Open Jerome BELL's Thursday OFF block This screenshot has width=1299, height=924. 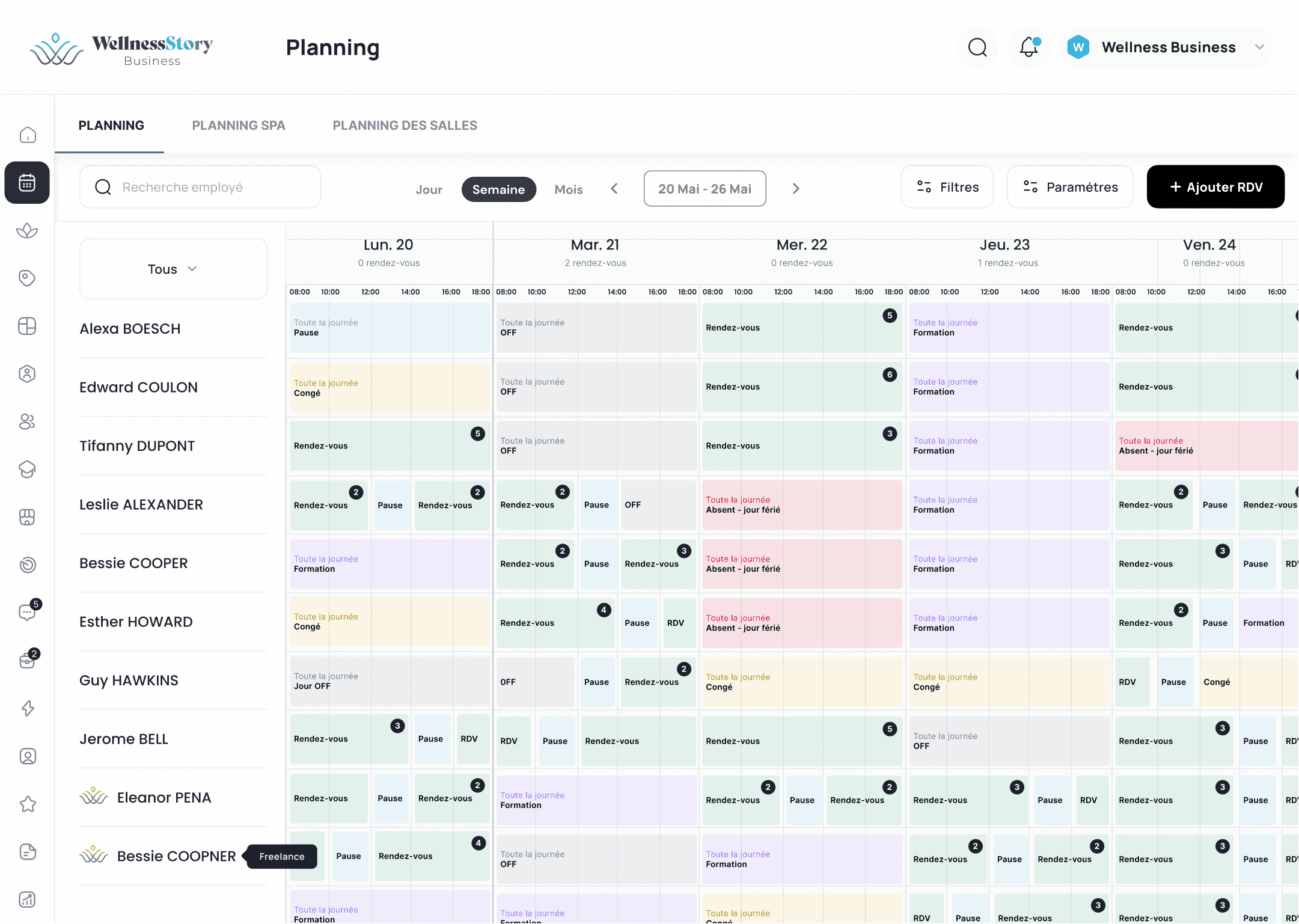click(1009, 741)
